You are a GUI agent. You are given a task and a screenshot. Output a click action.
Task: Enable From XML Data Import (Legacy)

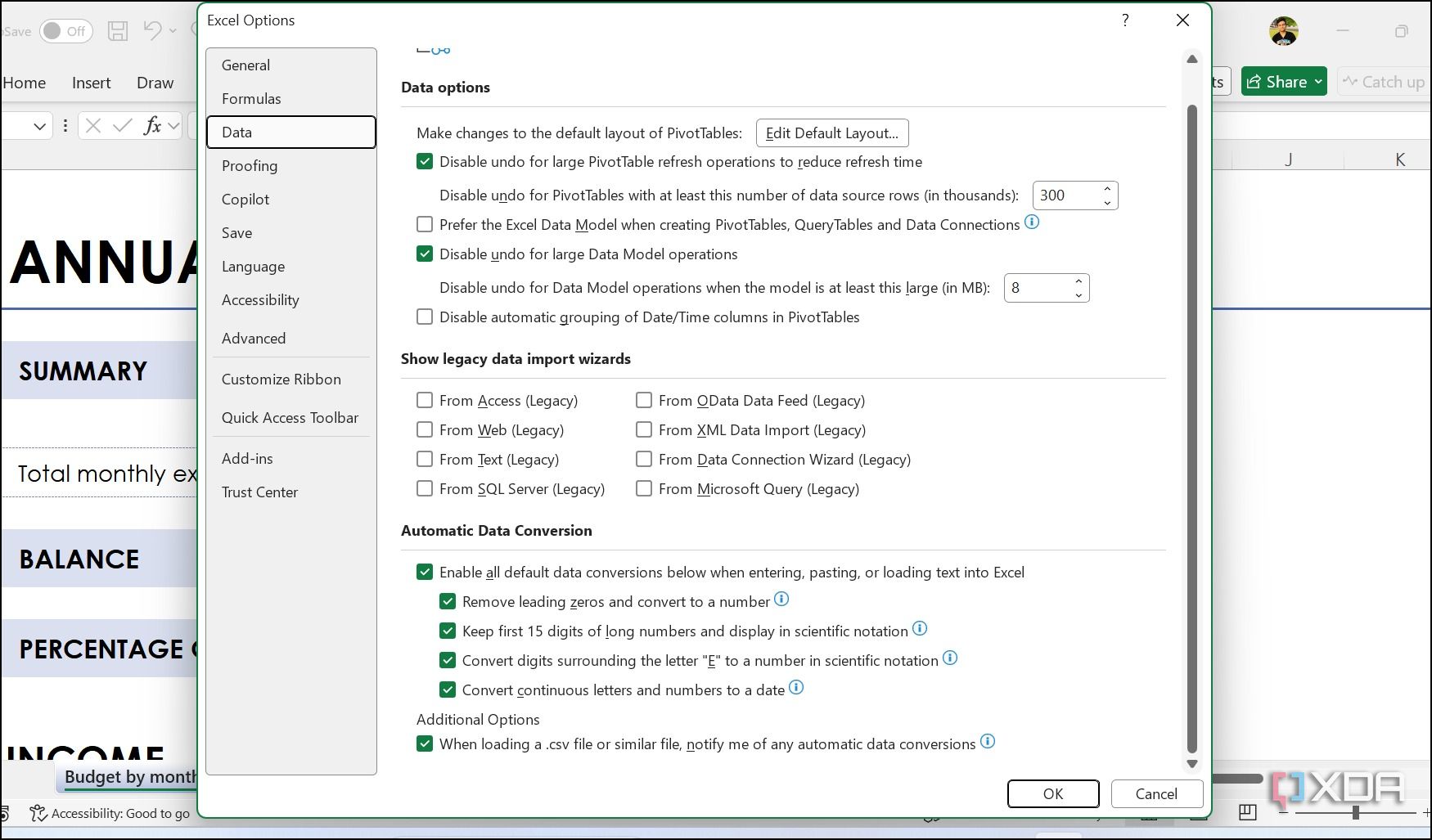point(644,429)
